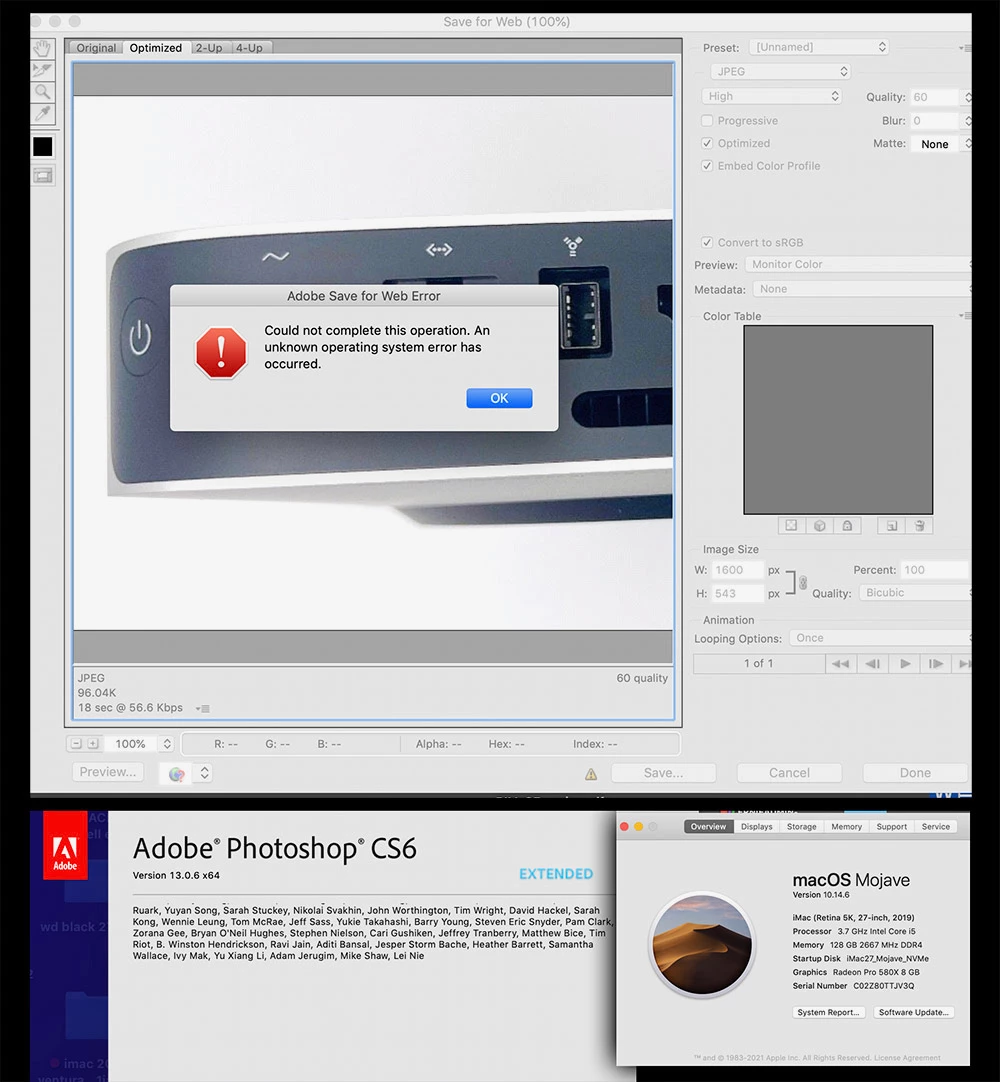Click OK in the error dialog

[499, 398]
